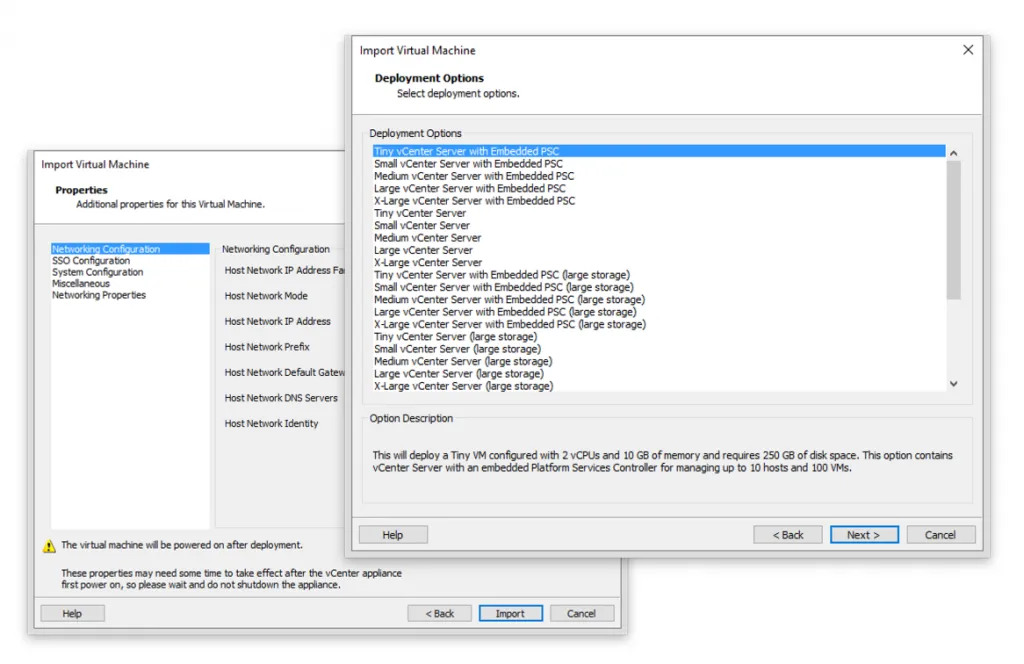The image size is (1024, 664).
Task: Pick Large vCenter Server with Embedded PSC (large storage)
Action: [659, 312]
